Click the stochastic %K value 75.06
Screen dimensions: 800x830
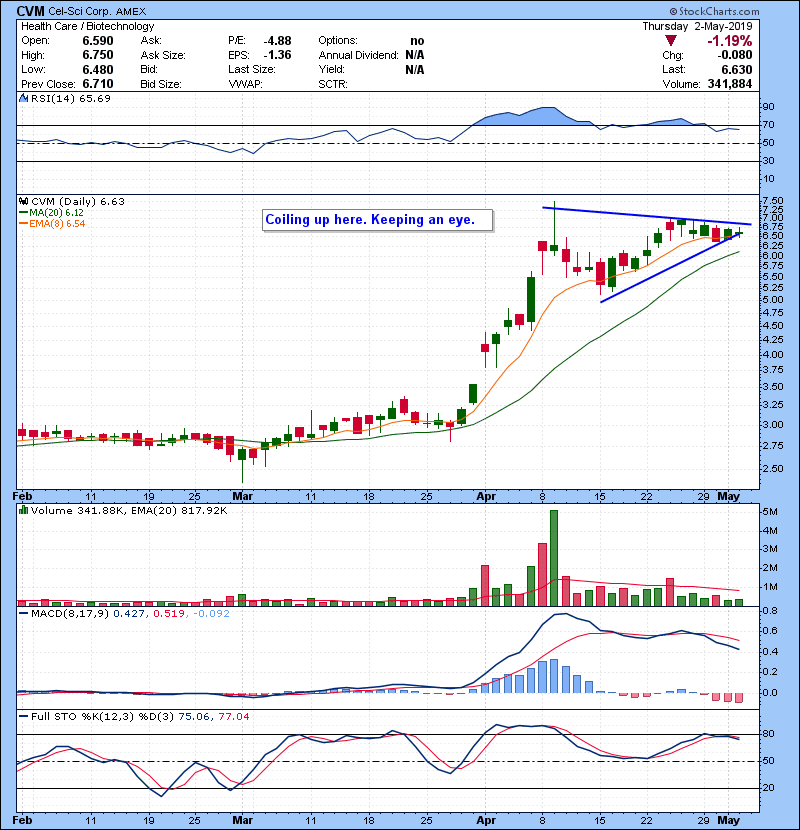193,716
